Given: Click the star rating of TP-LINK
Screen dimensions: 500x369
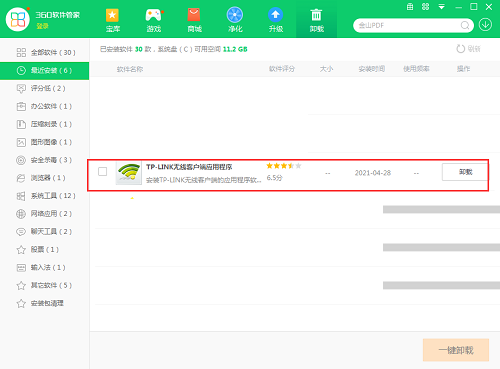Looking at the screenshot, I should tap(284, 166).
